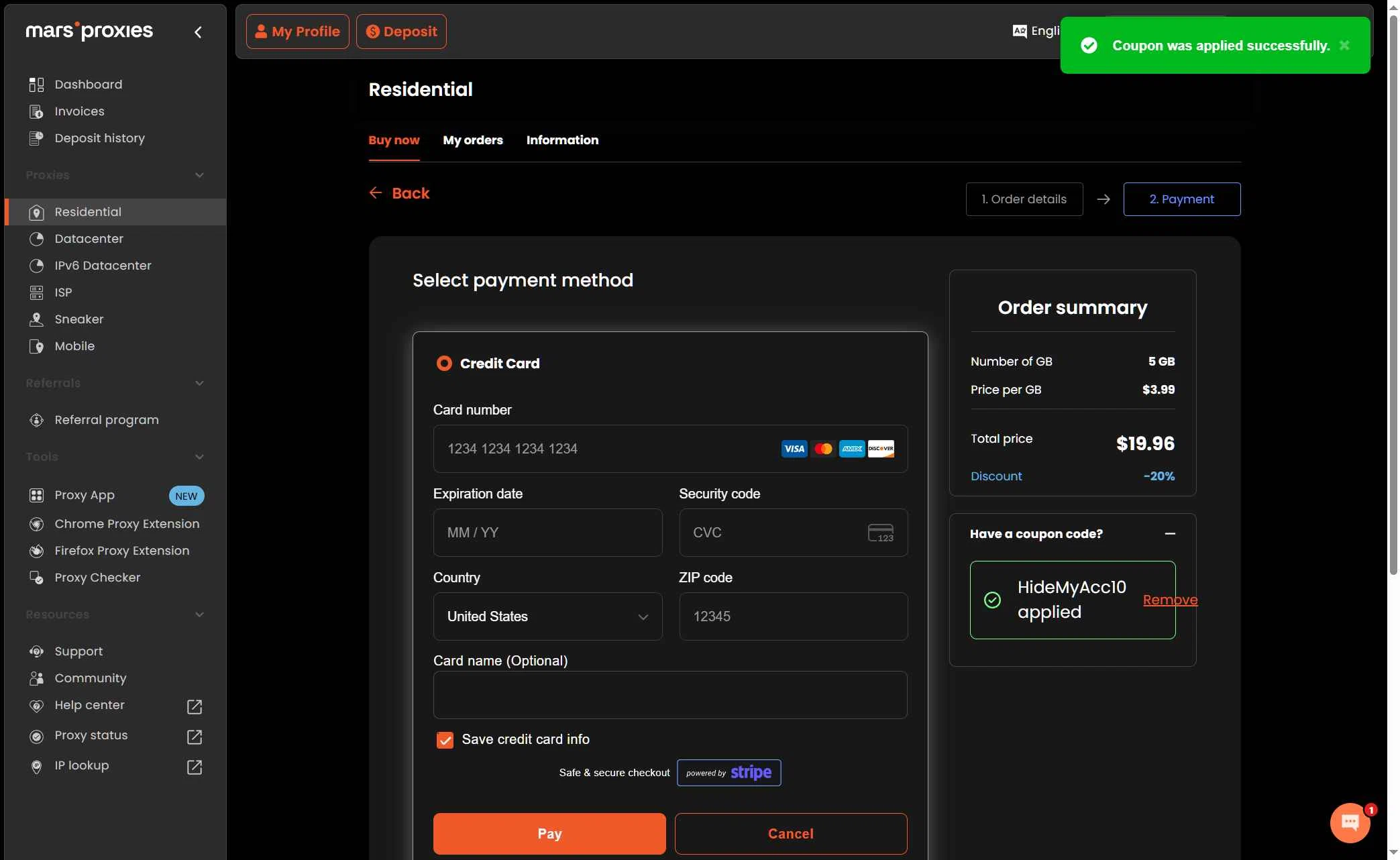This screenshot has height=860, width=1400.
Task: Collapse the Proxies sidebar section
Action: point(199,175)
